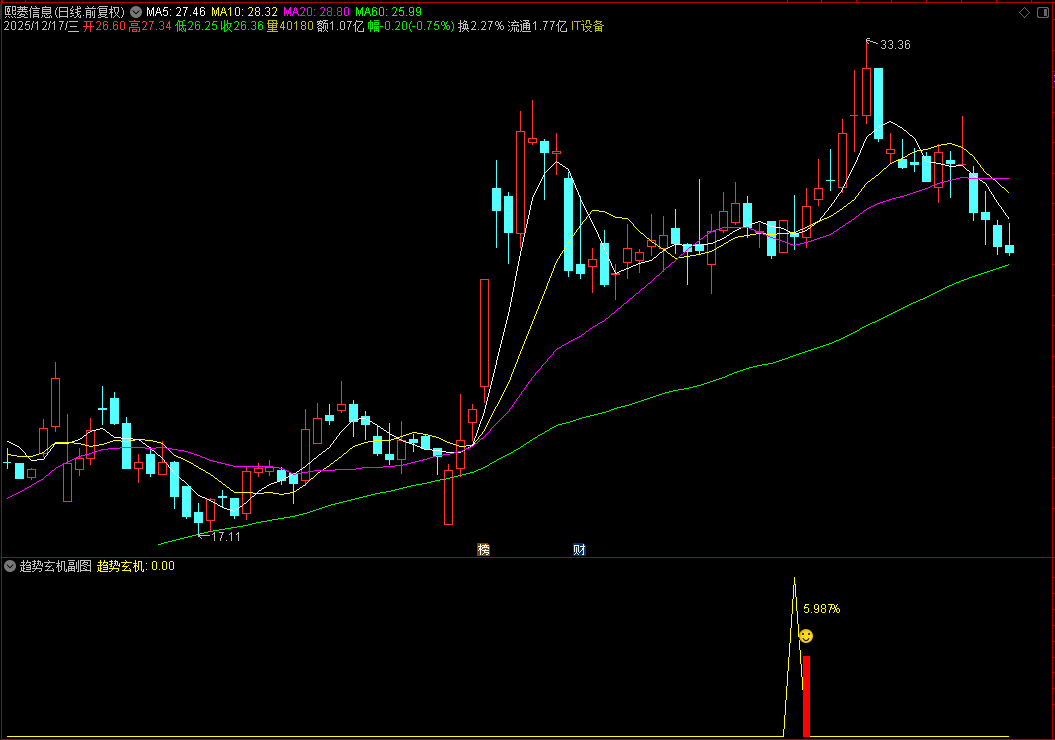Click the red signal bar in sub-chart
This screenshot has width=1055, height=740.
pyautogui.click(x=806, y=696)
